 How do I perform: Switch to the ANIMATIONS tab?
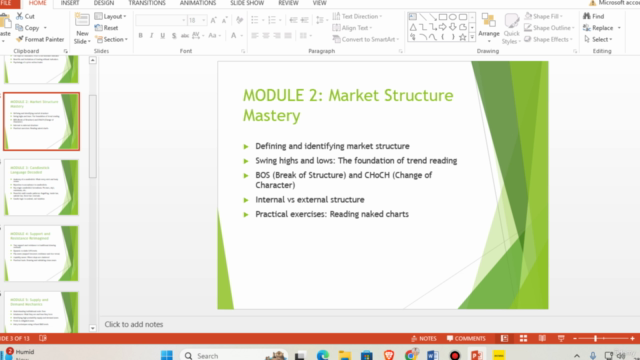(198, 3)
